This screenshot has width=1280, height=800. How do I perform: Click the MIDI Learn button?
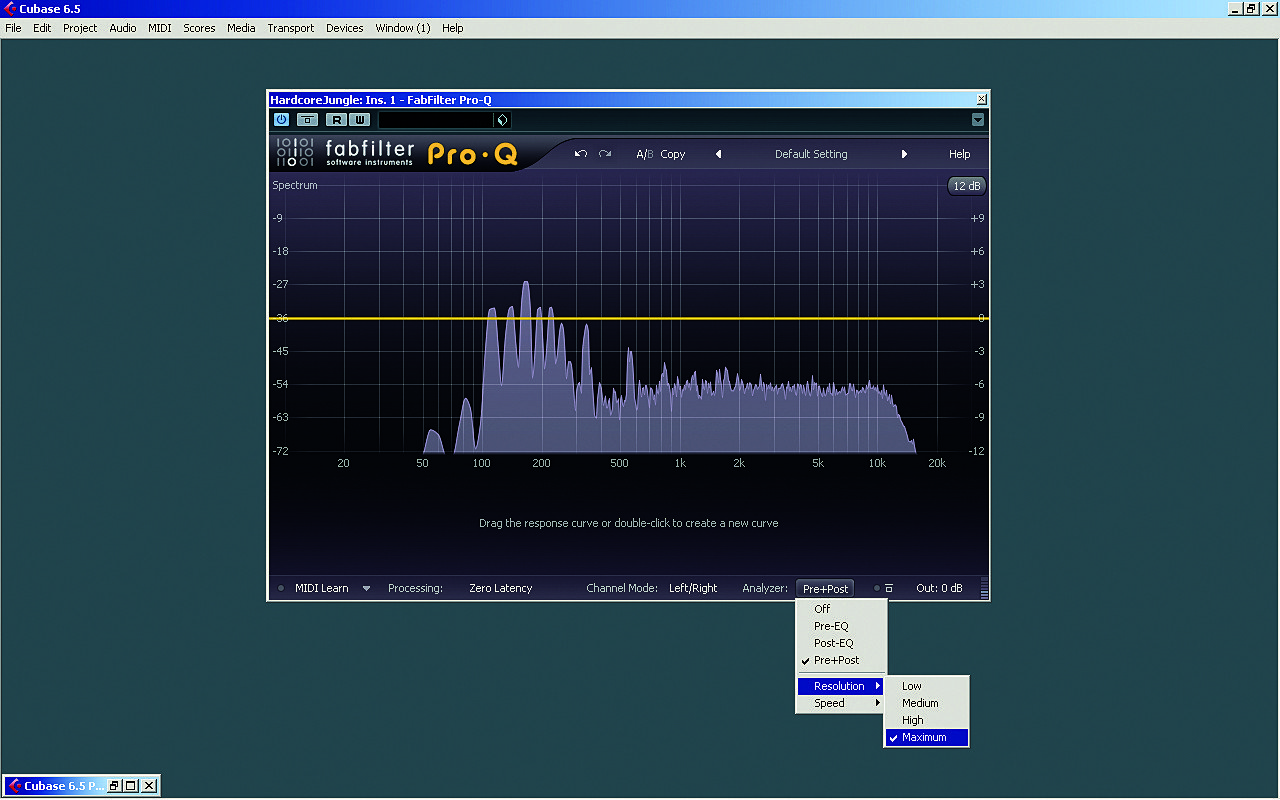(x=322, y=588)
